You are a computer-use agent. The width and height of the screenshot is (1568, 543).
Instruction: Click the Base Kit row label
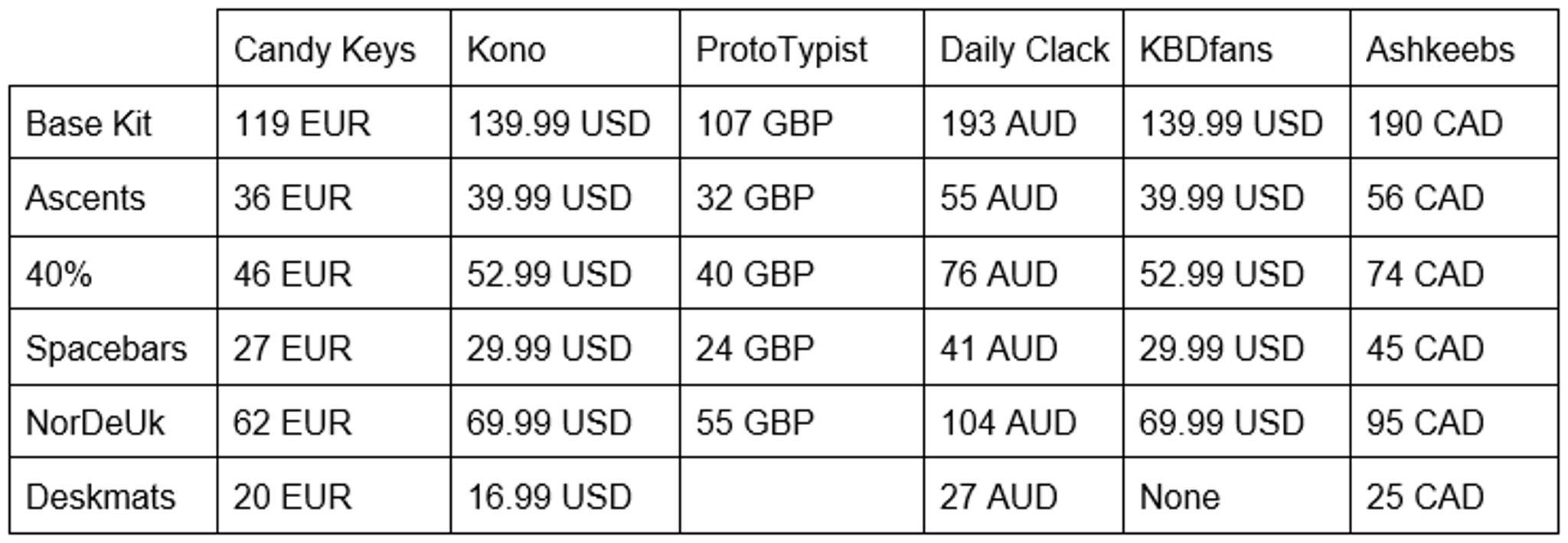click(x=88, y=124)
